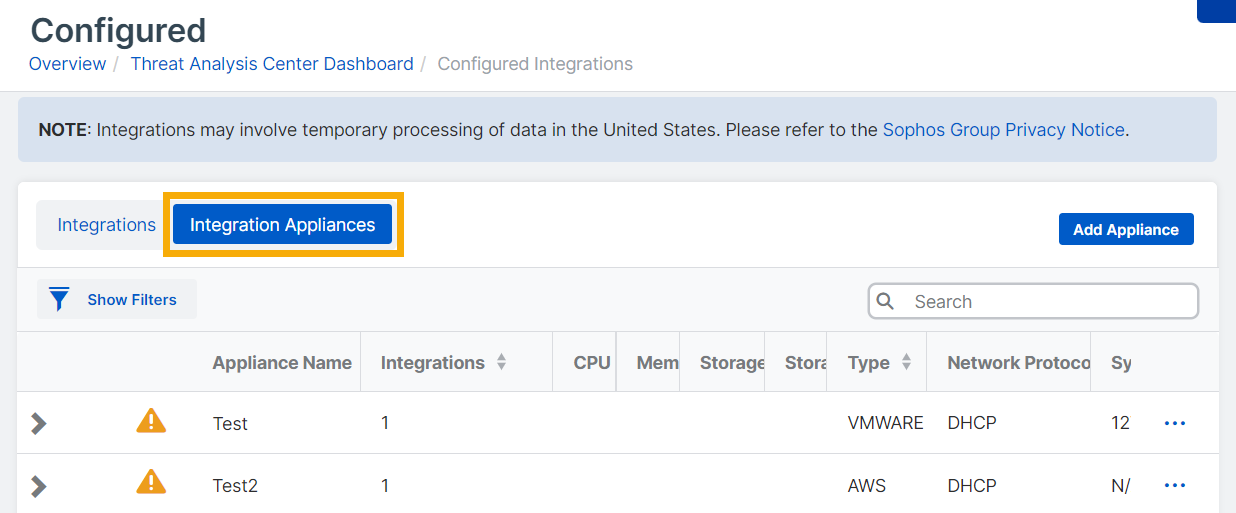Go to the Overview breadcrumb link

pos(67,64)
